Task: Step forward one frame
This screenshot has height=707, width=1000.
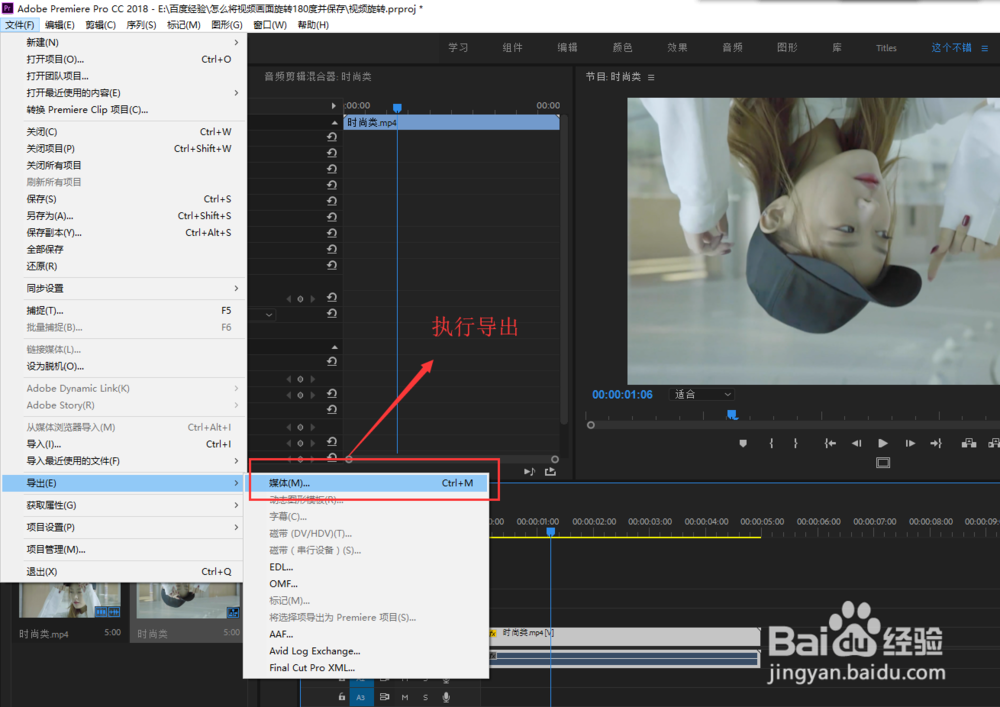Action: pos(910,443)
